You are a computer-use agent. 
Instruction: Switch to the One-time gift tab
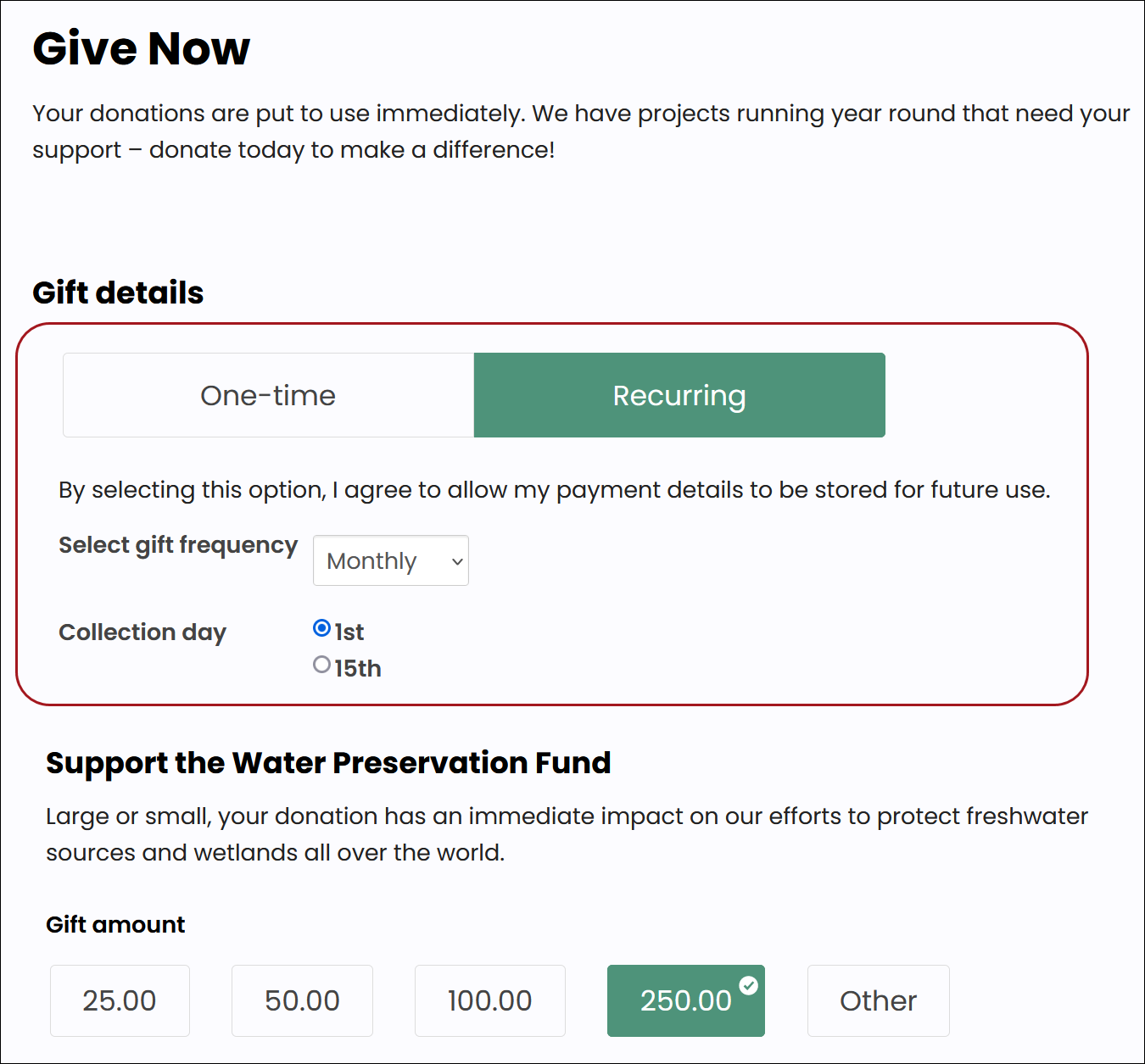(268, 395)
